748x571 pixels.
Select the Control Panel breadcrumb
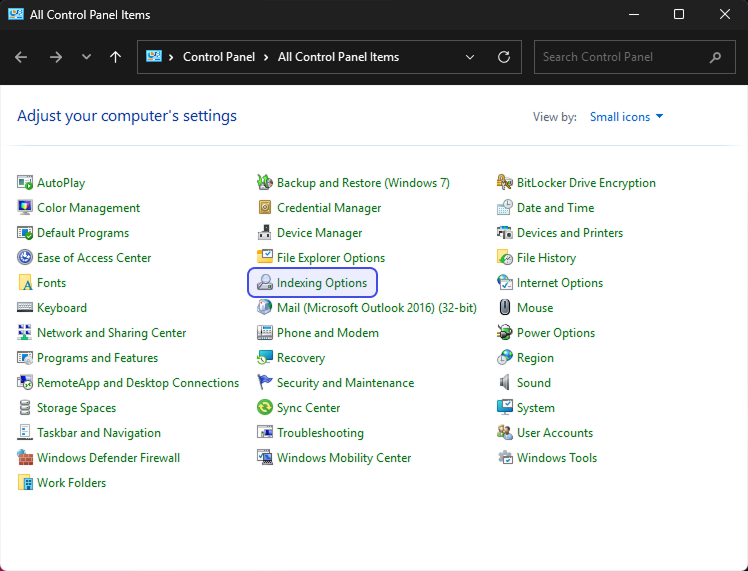point(219,57)
